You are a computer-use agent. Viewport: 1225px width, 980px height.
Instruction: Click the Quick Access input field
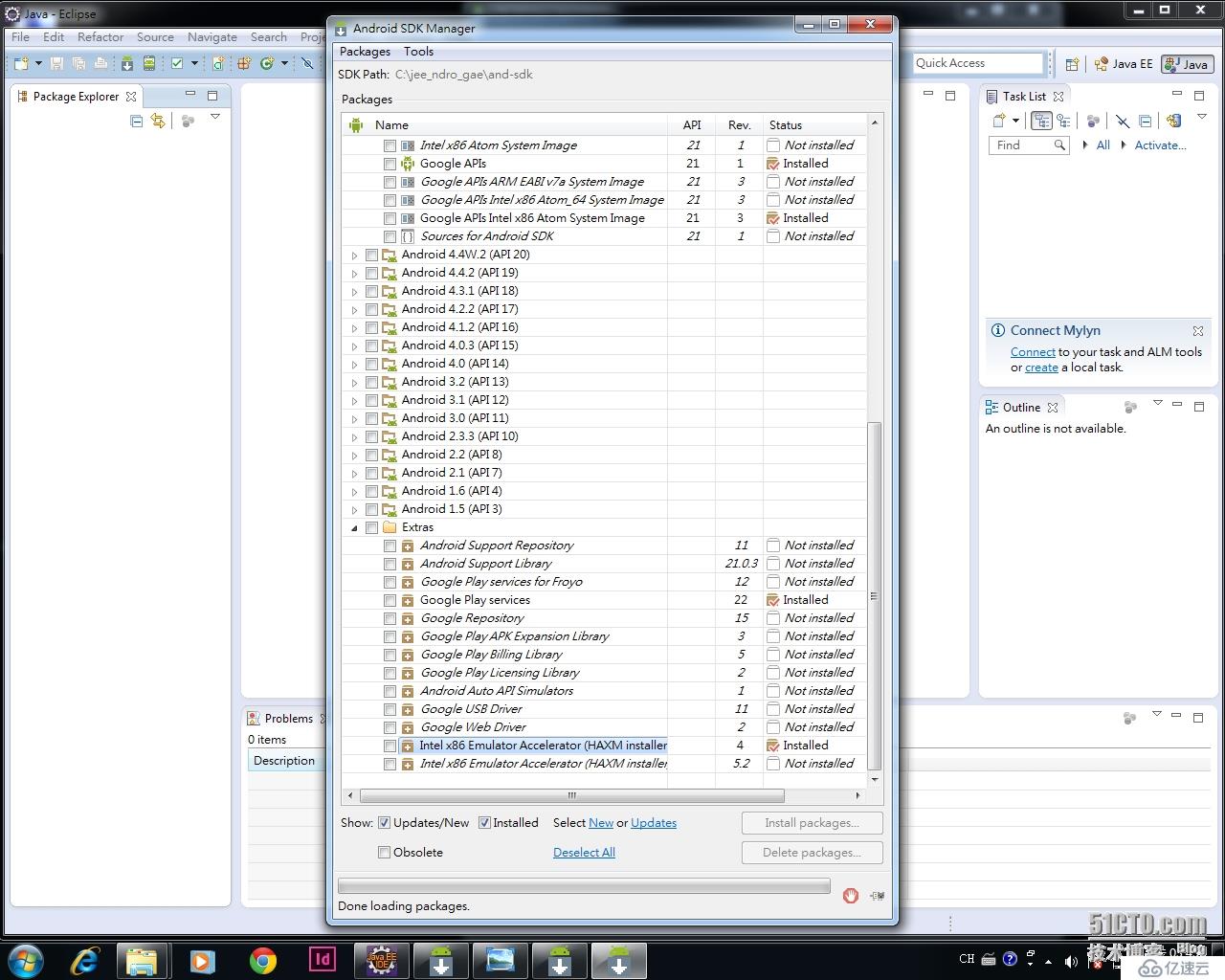coord(978,63)
